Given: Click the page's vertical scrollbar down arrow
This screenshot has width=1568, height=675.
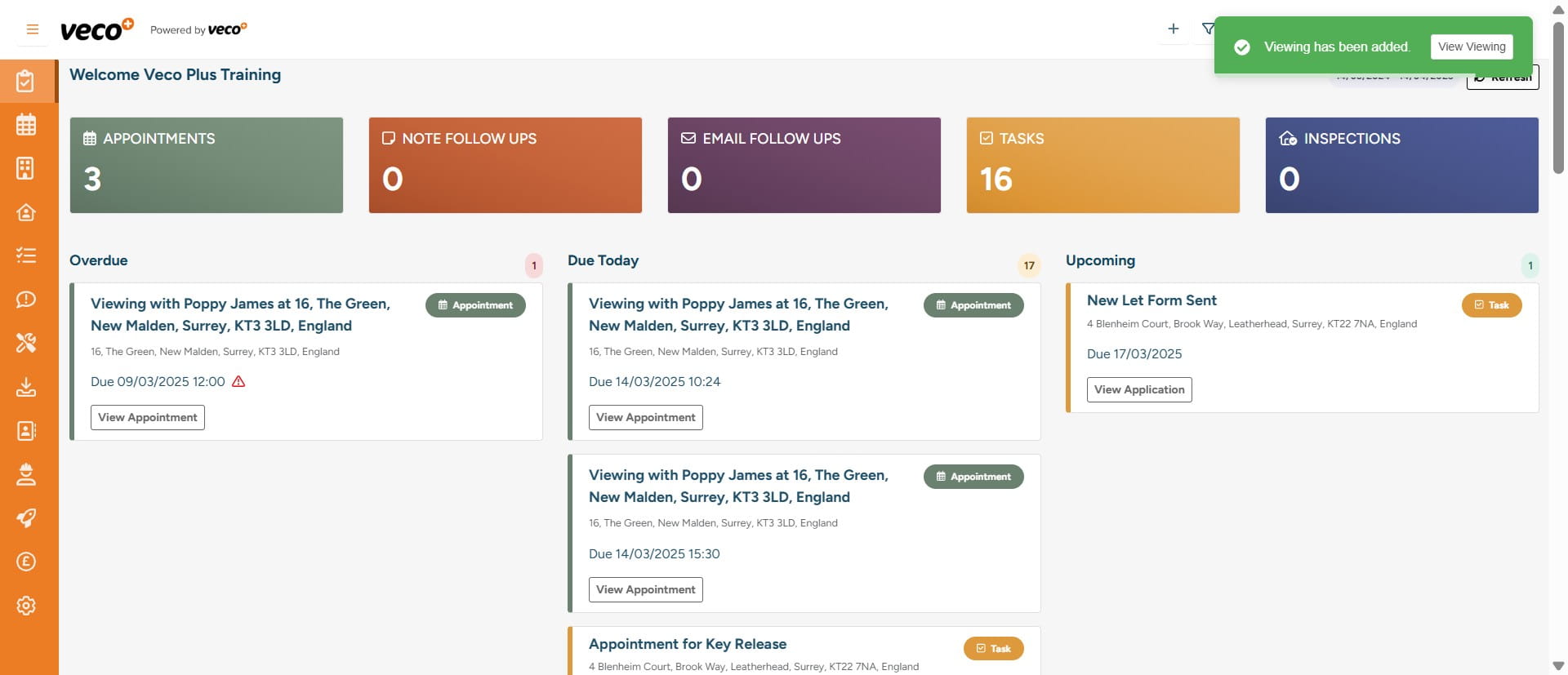Looking at the screenshot, I should point(1558,666).
